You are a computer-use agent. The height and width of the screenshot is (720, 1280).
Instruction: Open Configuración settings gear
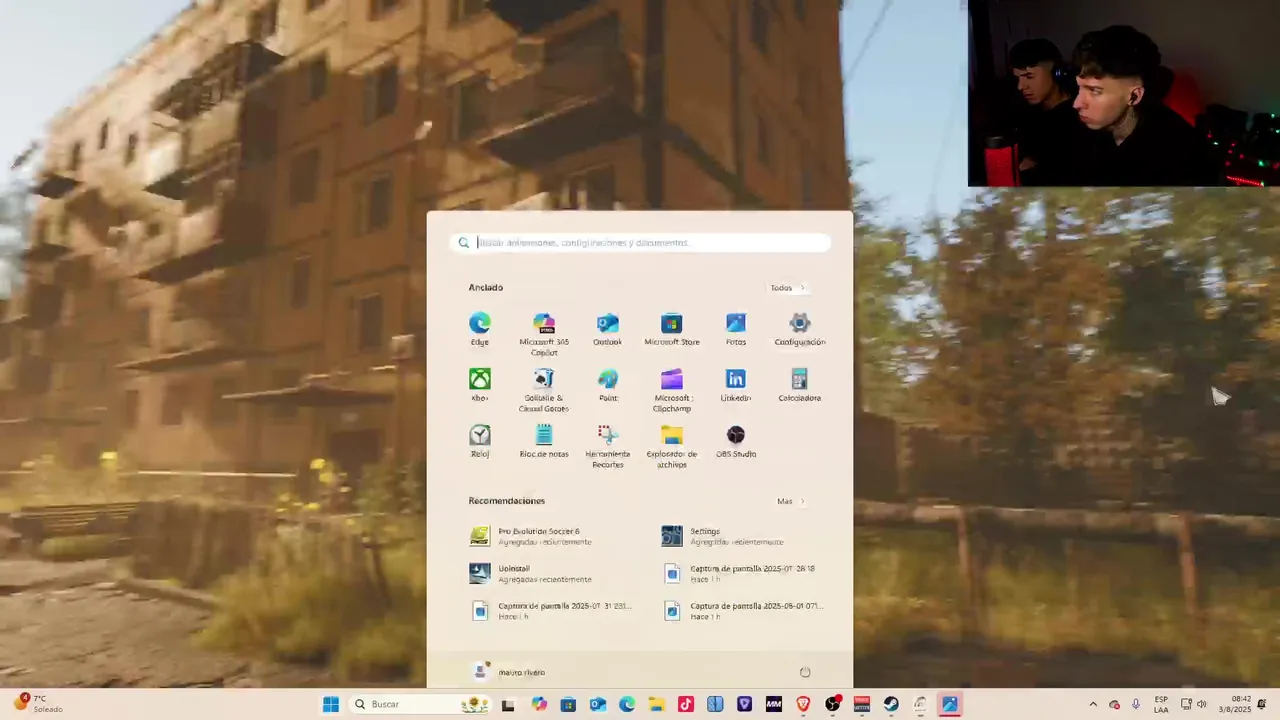click(799, 329)
